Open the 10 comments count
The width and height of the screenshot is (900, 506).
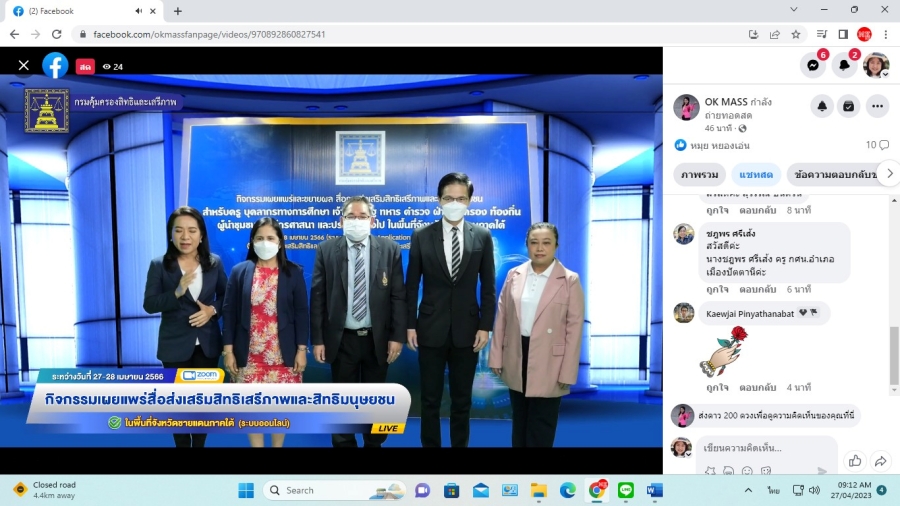[877, 145]
